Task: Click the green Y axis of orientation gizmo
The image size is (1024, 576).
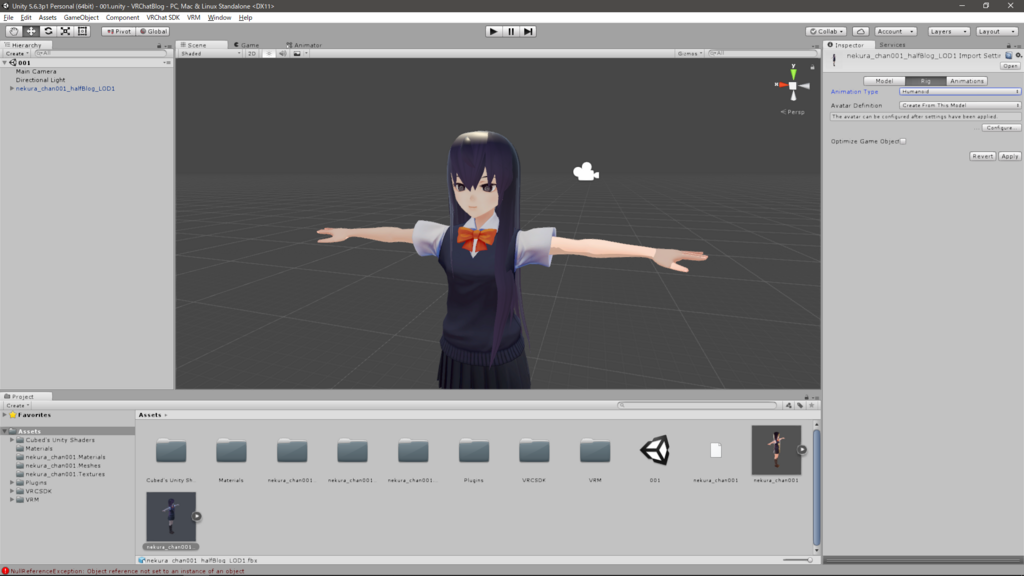Action: tap(793, 72)
